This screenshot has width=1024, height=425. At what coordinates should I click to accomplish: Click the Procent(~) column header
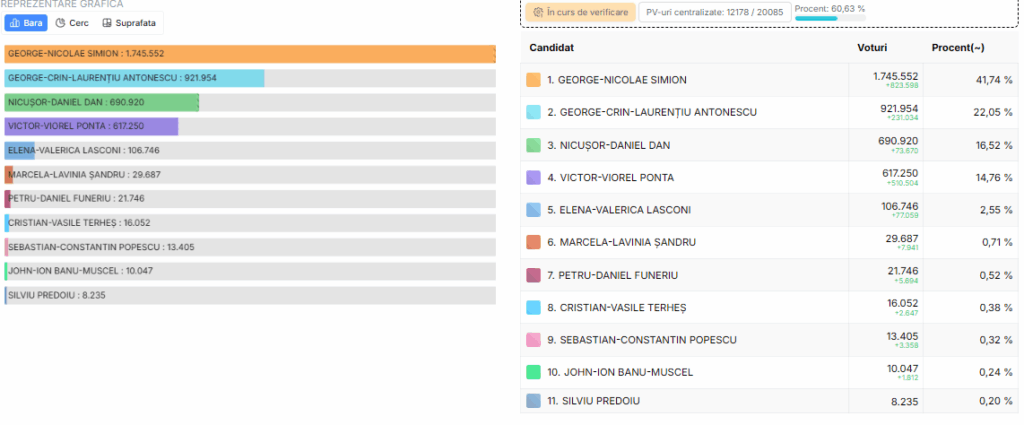click(958, 48)
